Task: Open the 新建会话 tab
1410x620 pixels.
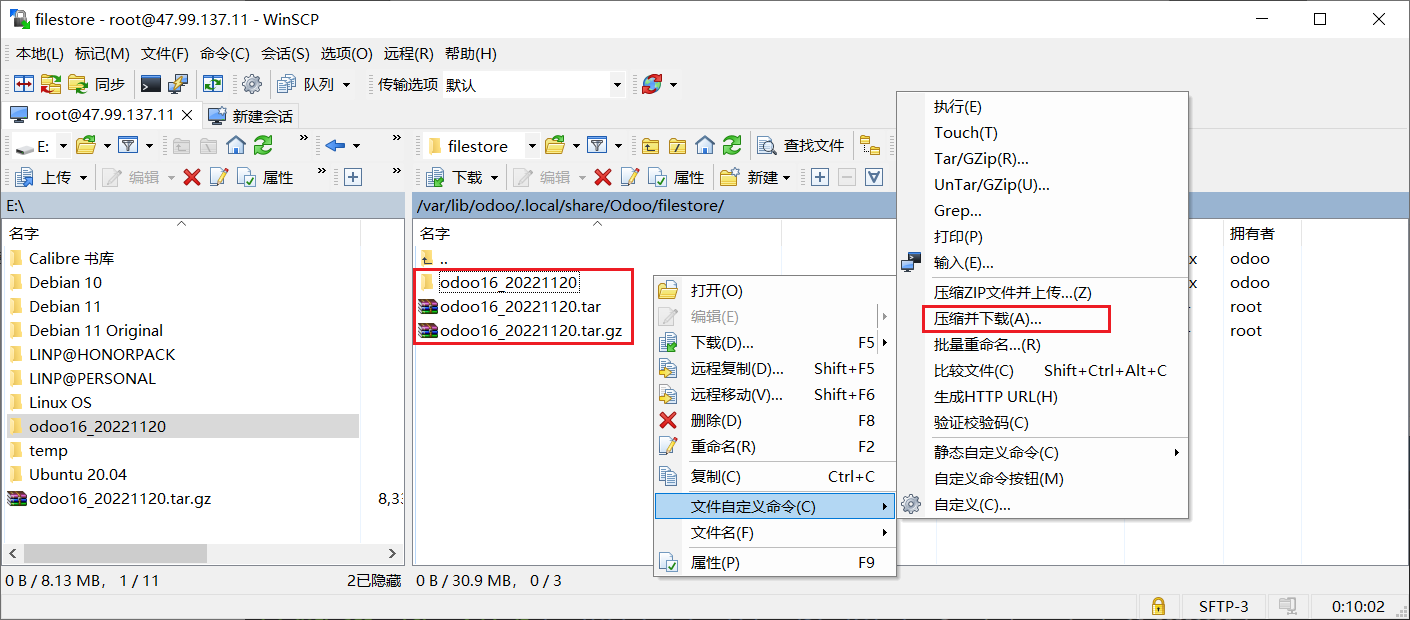Action: 251,116
